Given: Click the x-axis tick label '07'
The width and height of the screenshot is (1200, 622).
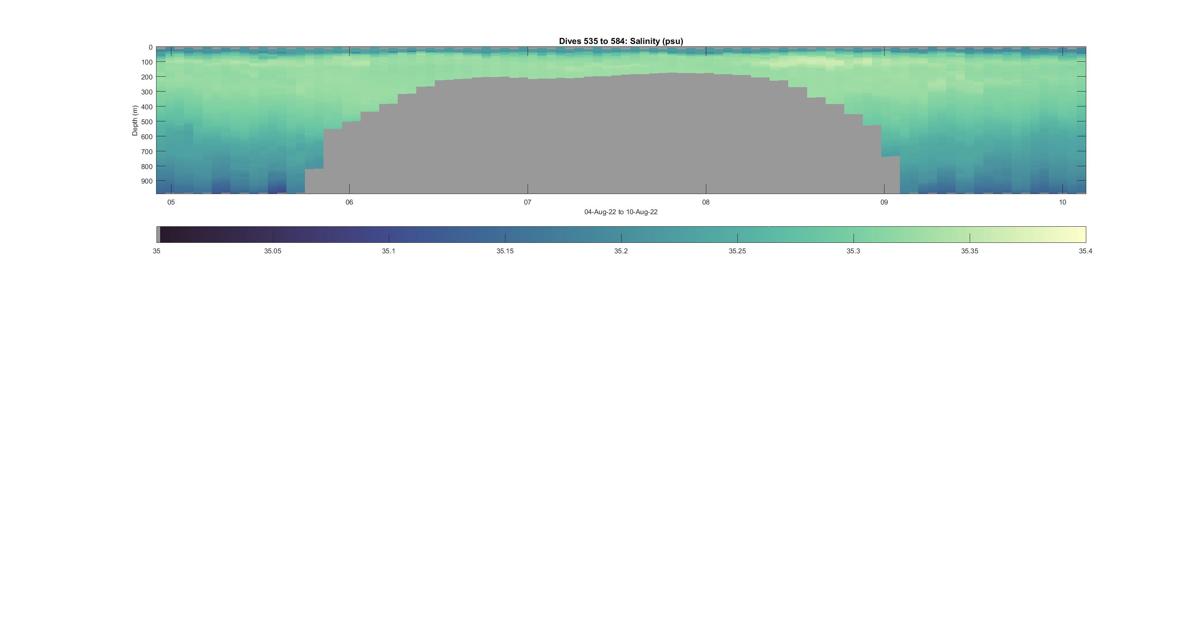Looking at the screenshot, I should click(x=528, y=202).
